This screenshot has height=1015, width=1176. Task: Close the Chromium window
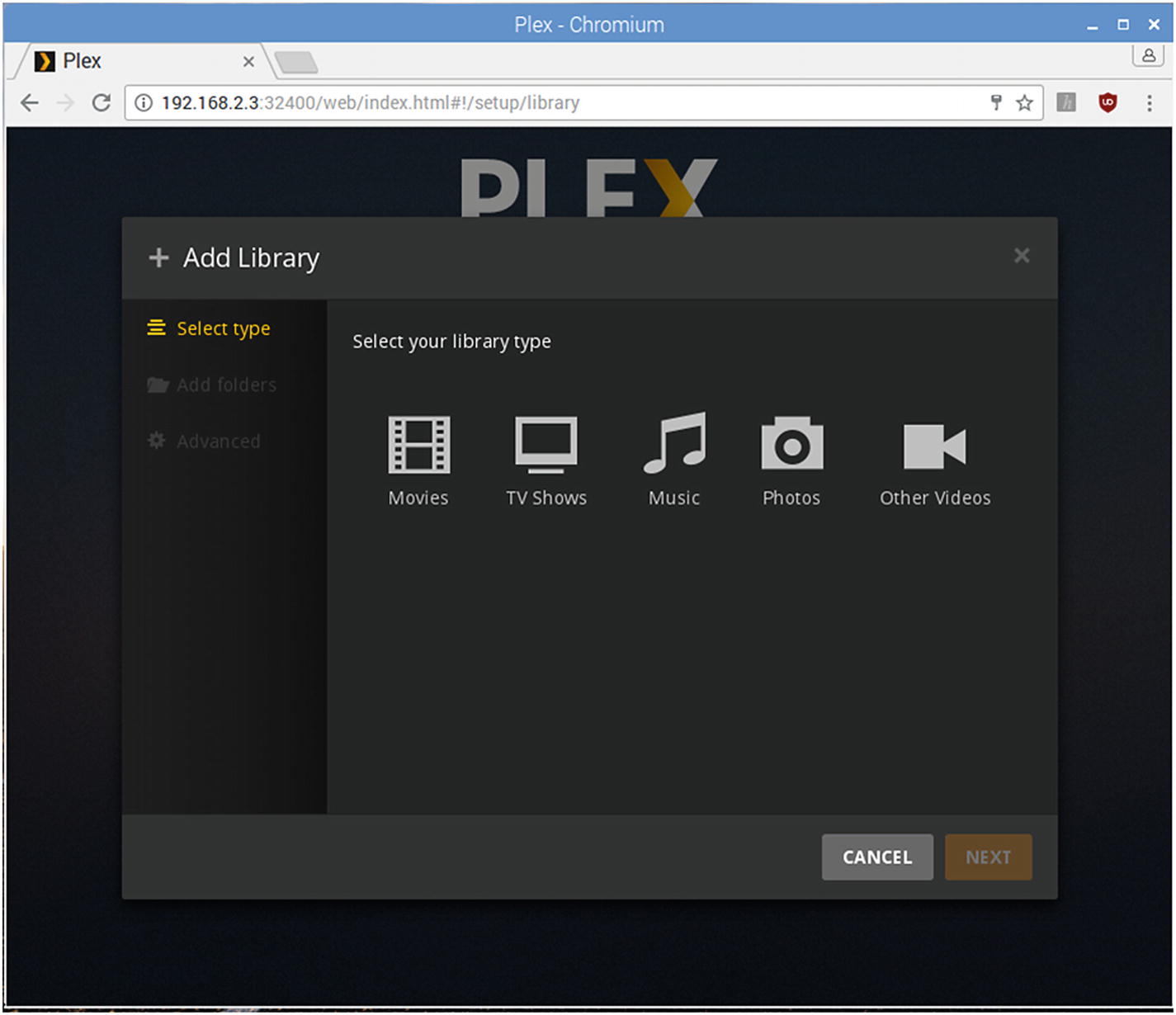pyautogui.click(x=1154, y=25)
